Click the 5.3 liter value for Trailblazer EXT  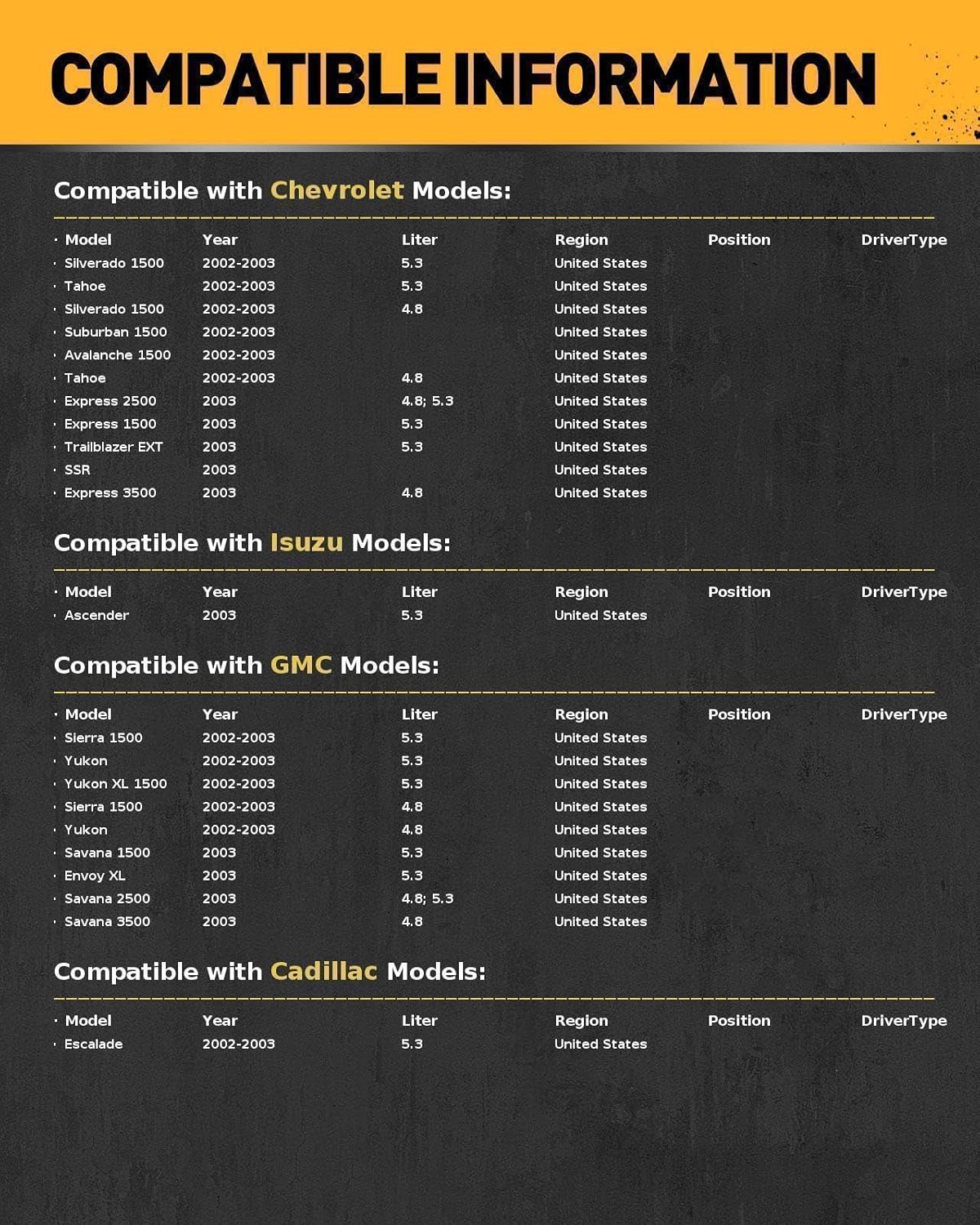(412, 447)
